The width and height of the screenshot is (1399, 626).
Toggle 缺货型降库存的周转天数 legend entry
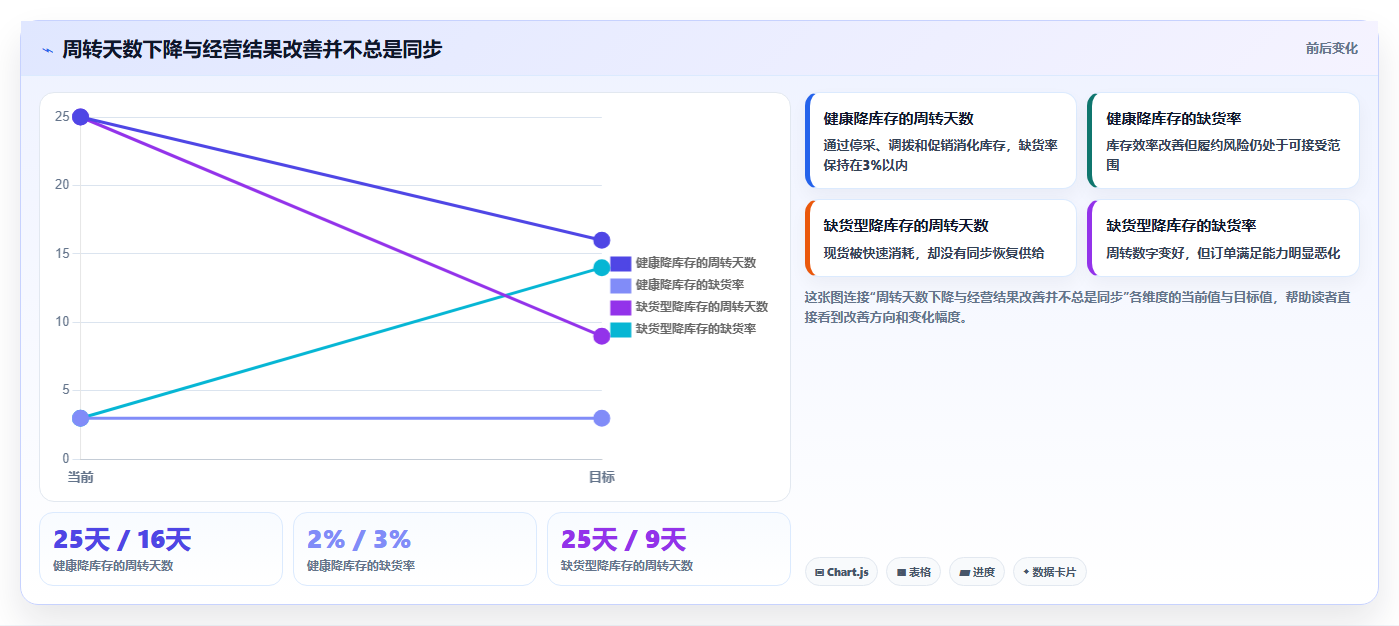click(689, 307)
